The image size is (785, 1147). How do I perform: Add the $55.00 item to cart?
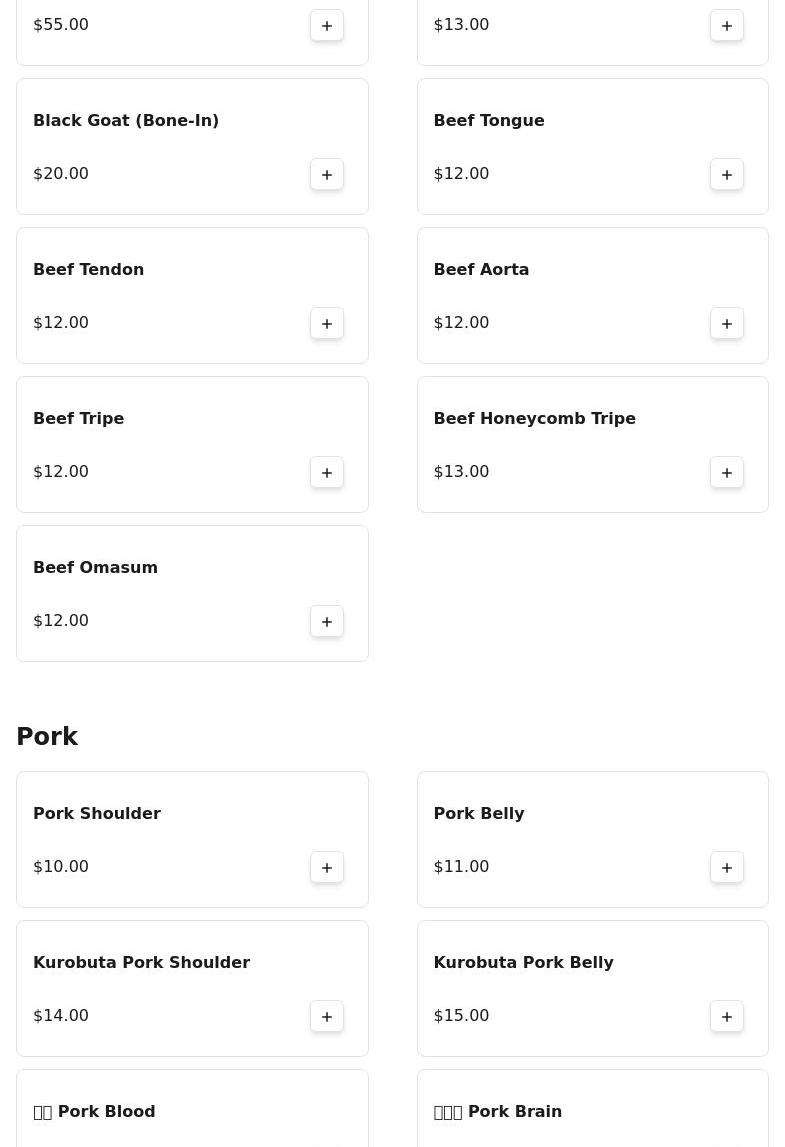pyautogui.click(x=327, y=25)
